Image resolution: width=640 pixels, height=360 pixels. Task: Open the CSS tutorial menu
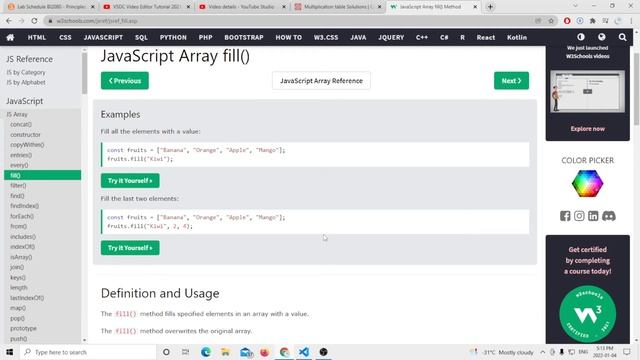(65, 37)
